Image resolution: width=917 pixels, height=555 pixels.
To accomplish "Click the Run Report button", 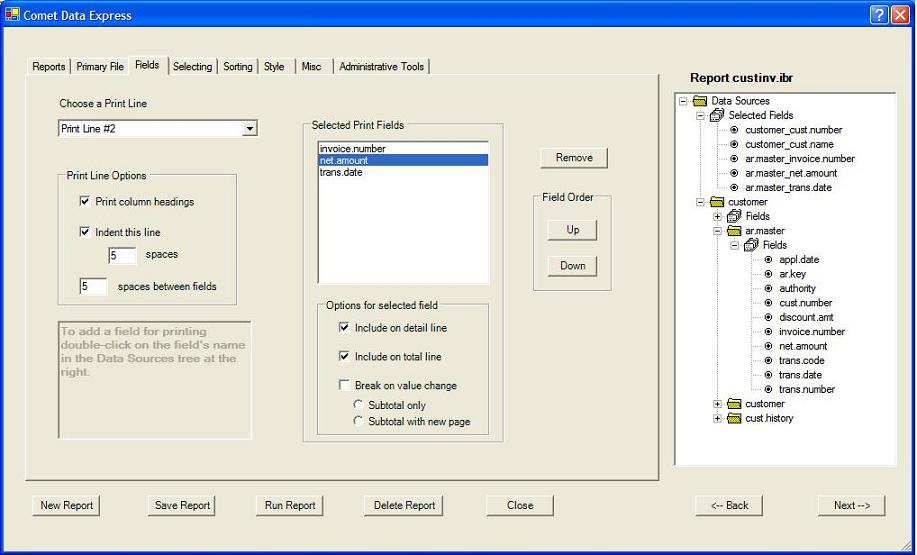I will 289,505.
